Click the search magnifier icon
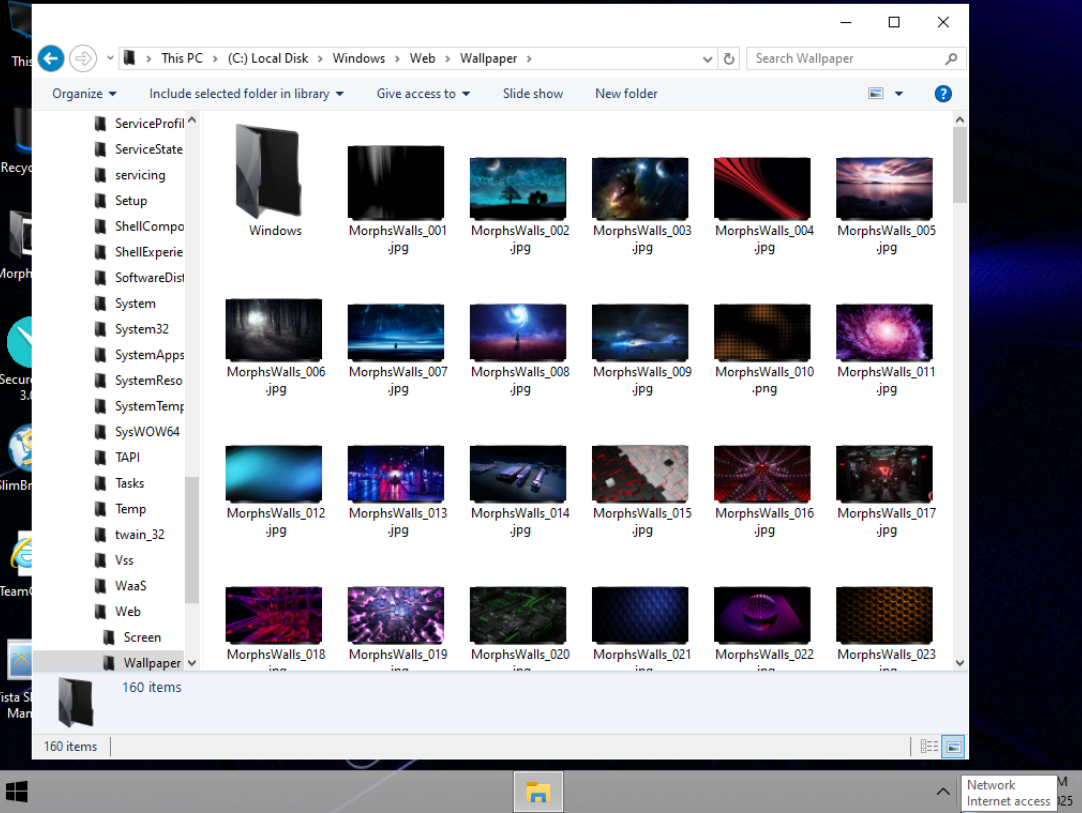The height and width of the screenshot is (813, 1082). coord(950,58)
